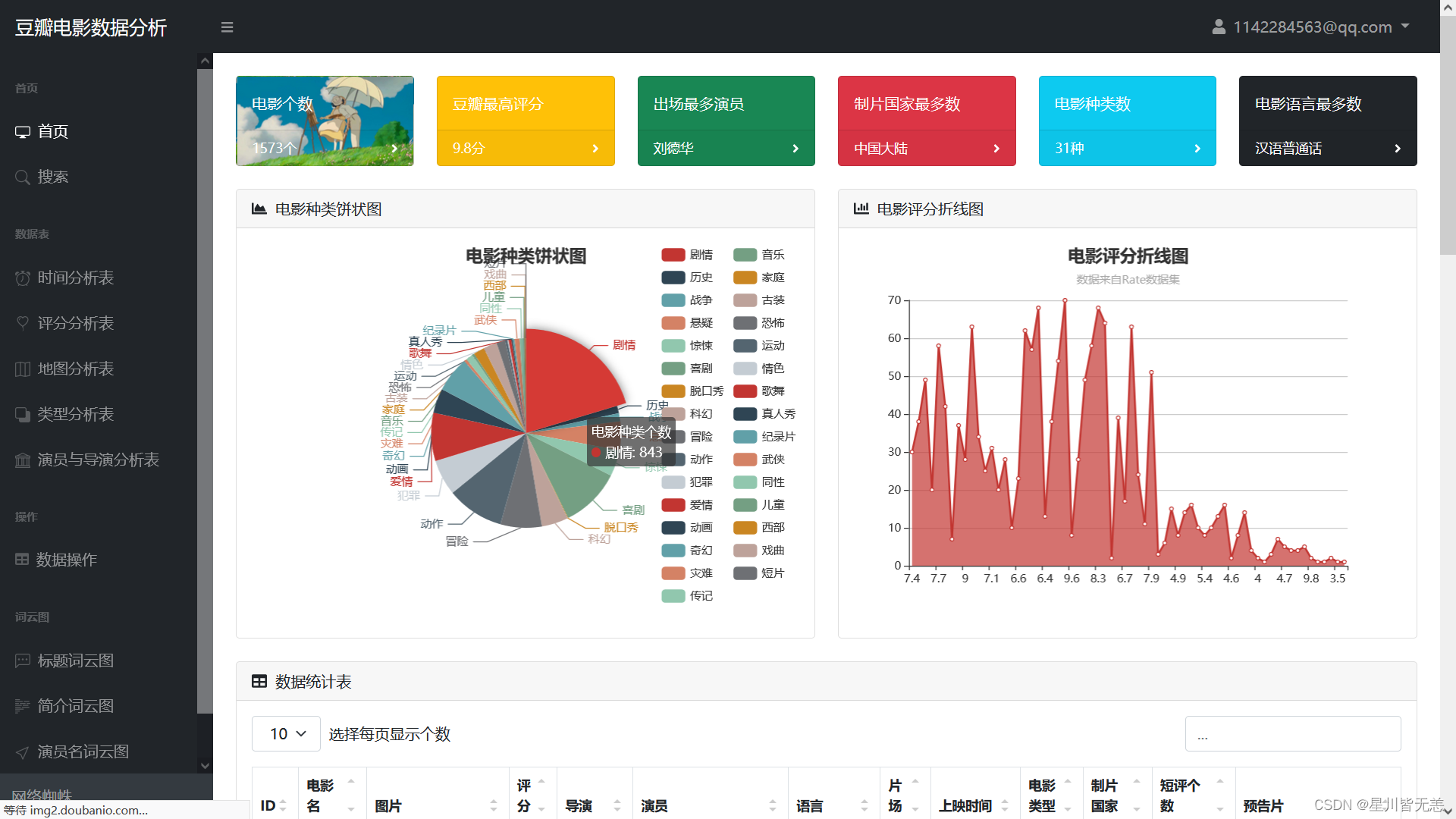
Task: Click the arrow on the 电影个数 card
Action: tap(394, 149)
